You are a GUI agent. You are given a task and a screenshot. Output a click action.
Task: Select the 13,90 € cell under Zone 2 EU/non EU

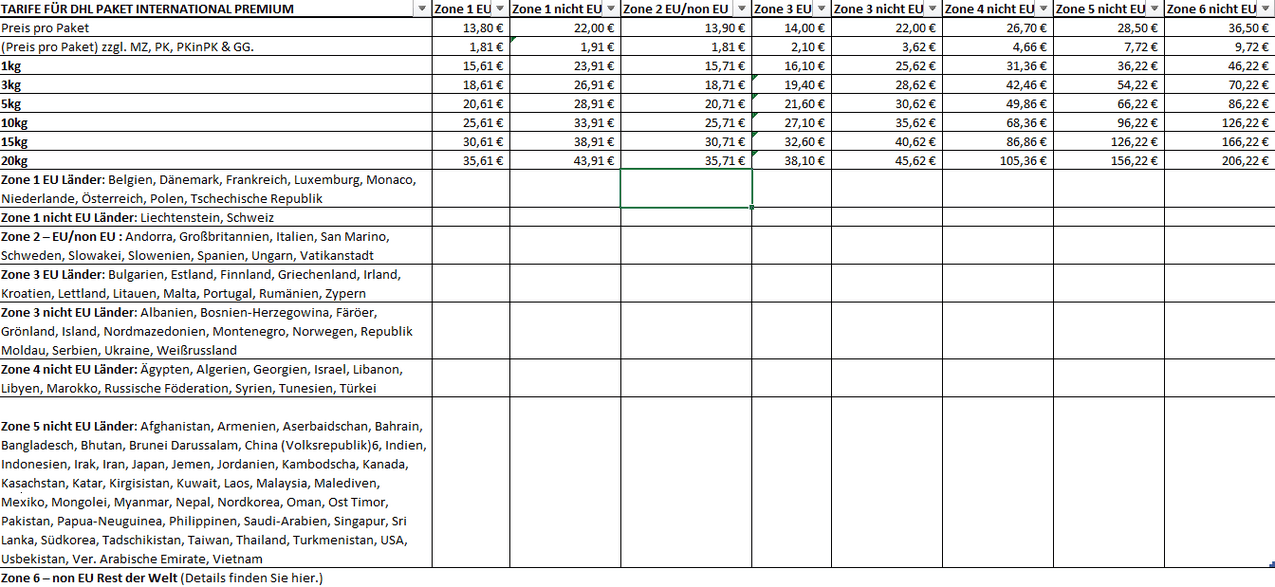(686, 28)
